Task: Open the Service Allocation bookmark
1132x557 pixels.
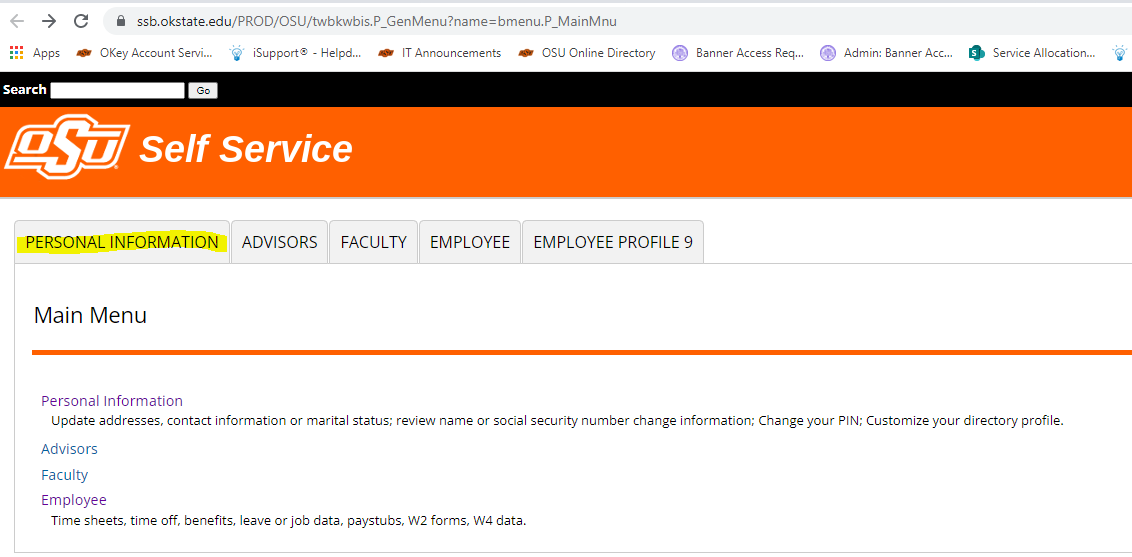Action: point(1032,53)
